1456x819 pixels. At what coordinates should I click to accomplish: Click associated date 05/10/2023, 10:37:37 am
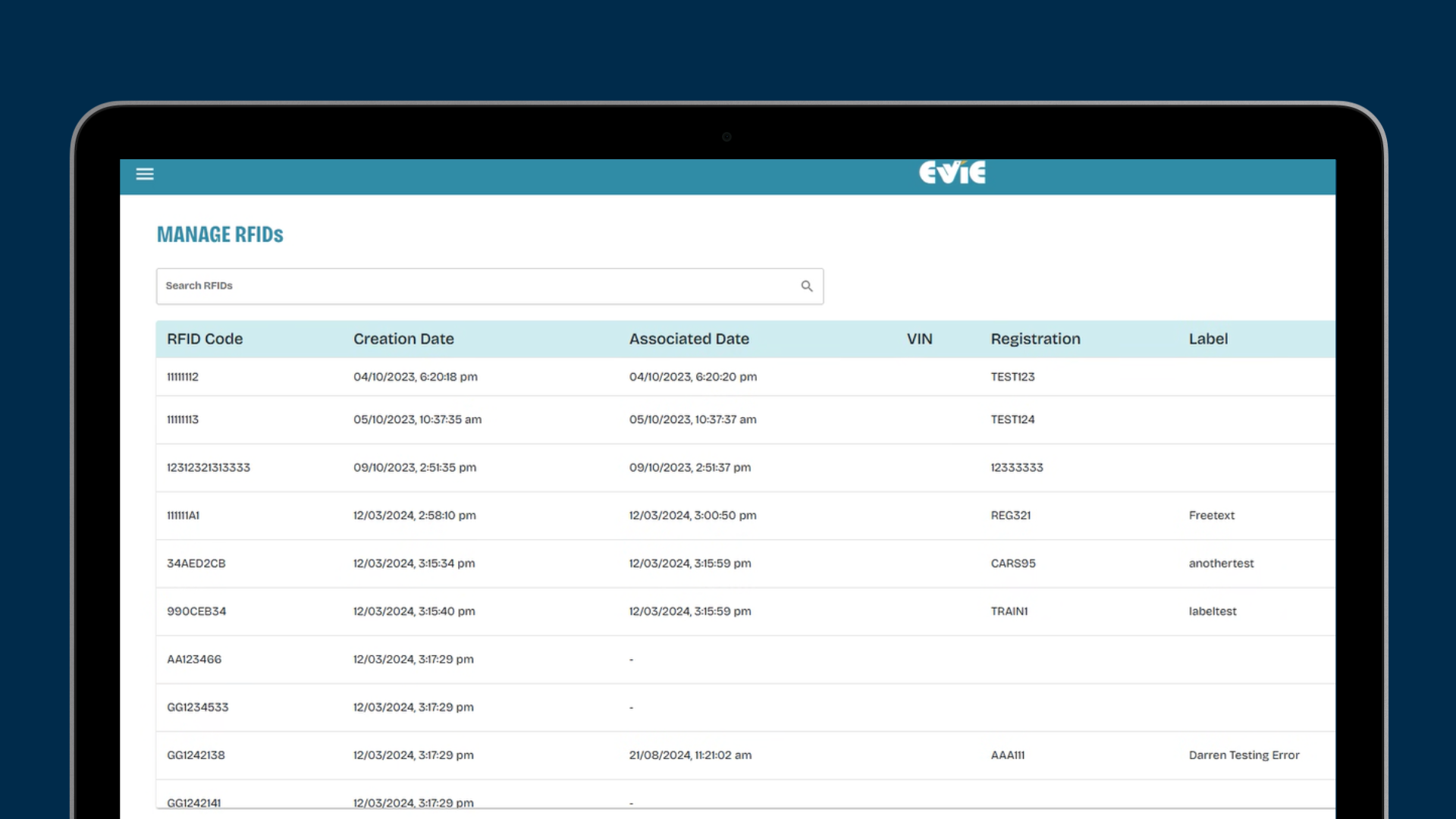coord(692,419)
